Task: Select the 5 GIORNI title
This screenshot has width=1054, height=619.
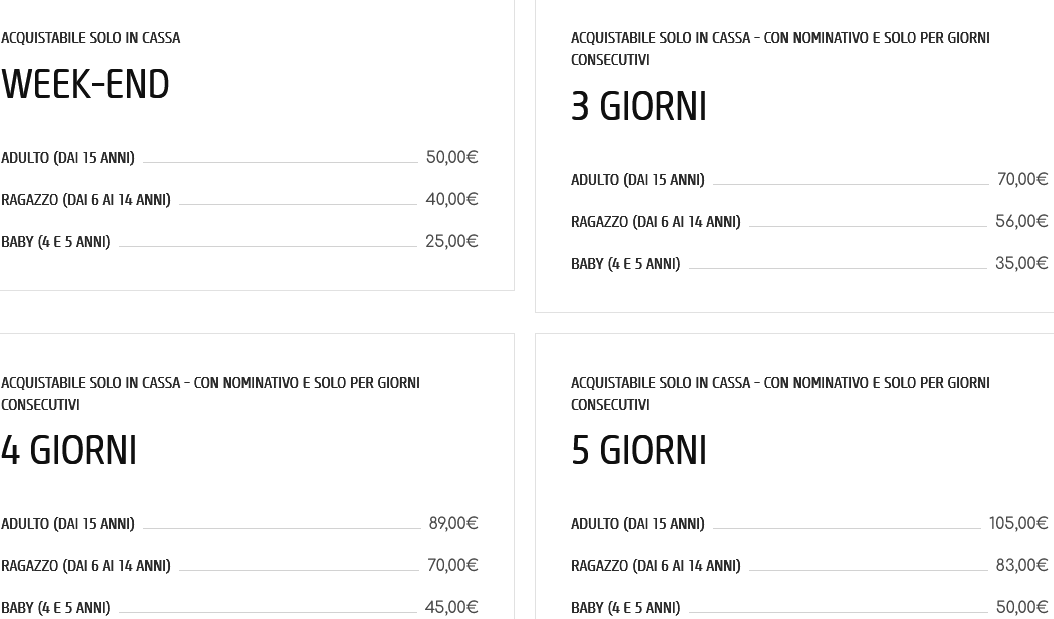Action: pyautogui.click(x=638, y=451)
